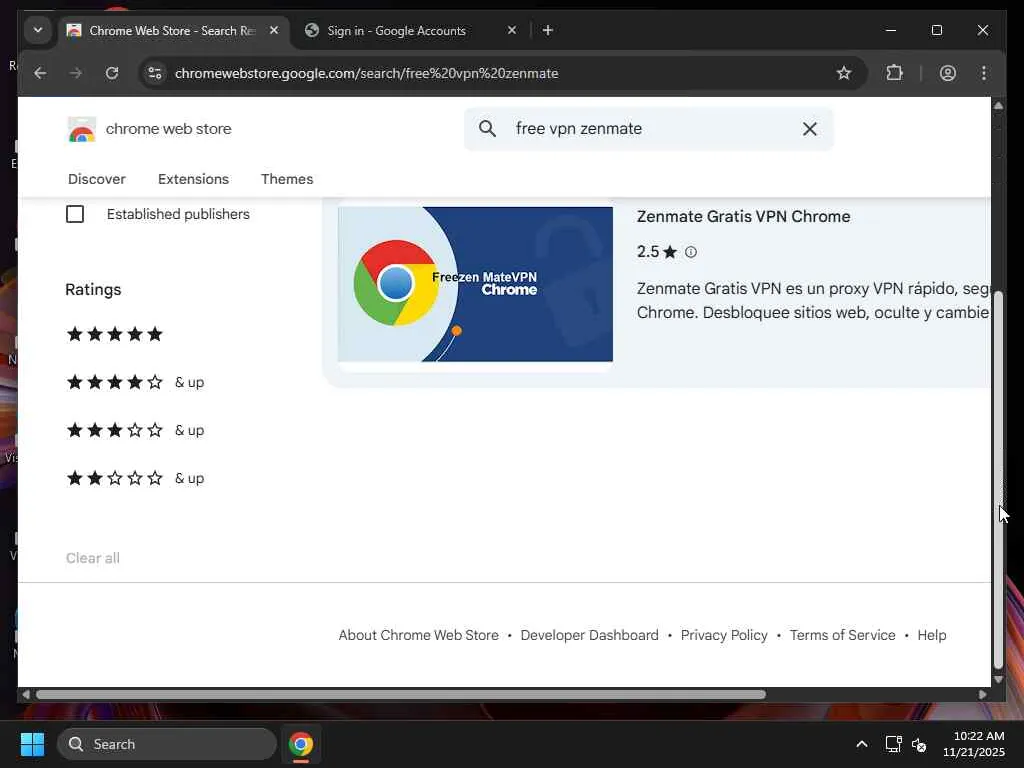Click Clear all filters

93,558
